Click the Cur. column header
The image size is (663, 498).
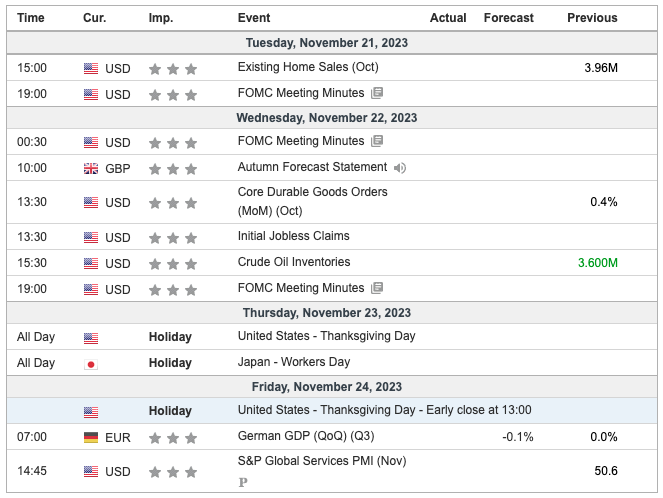(95, 18)
